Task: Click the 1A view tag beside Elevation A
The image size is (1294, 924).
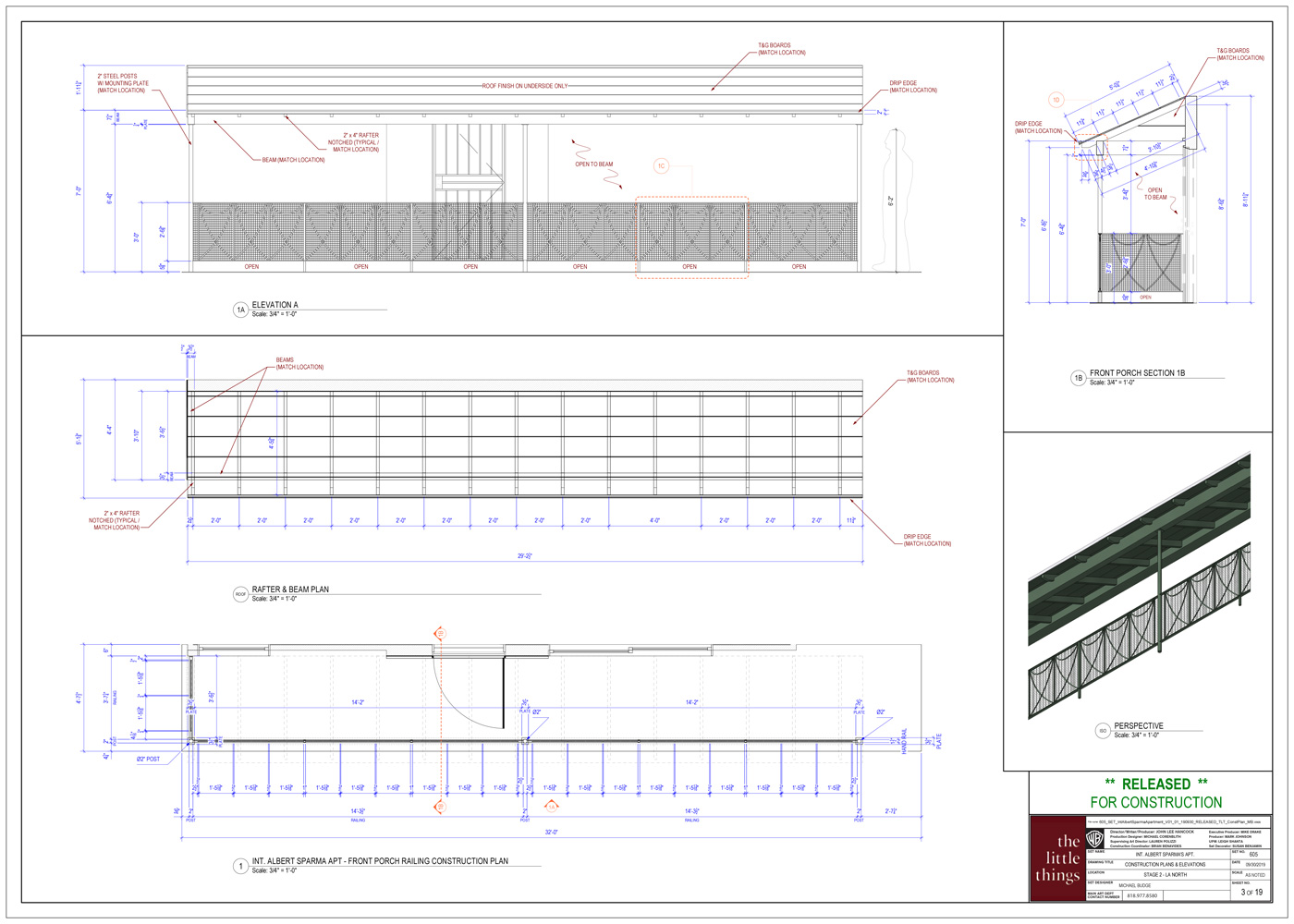Action: (x=240, y=310)
